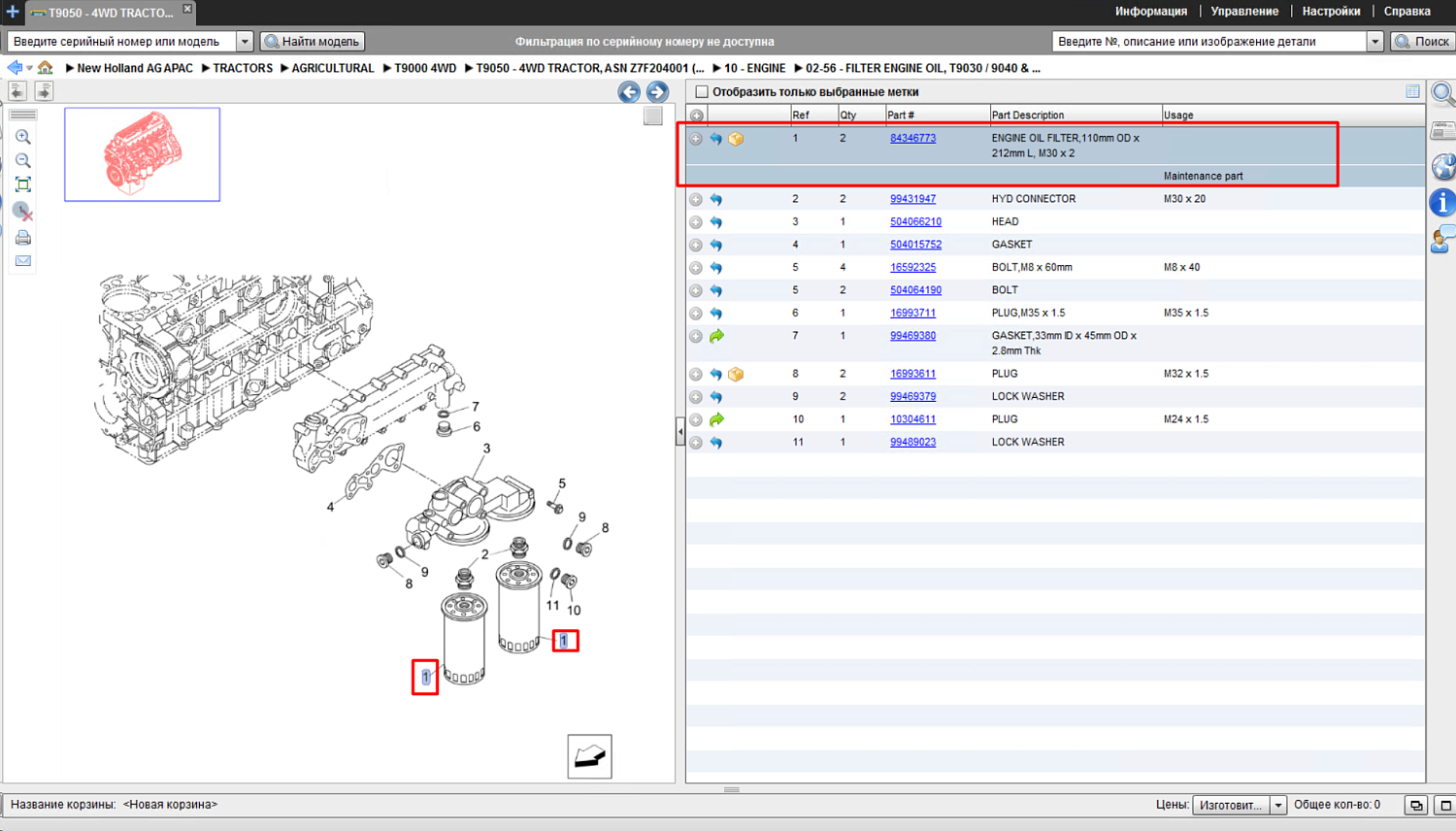
Task: Clear the selected callout marks
Action: pos(23,211)
